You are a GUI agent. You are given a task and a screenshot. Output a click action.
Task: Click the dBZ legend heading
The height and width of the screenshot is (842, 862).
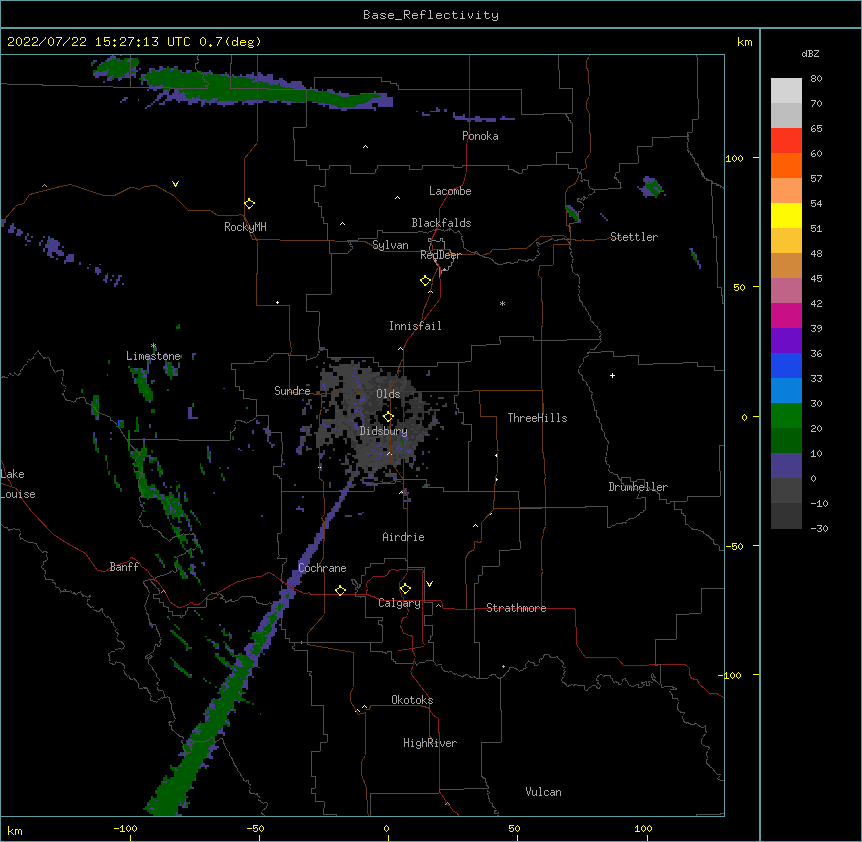pyautogui.click(x=810, y=53)
